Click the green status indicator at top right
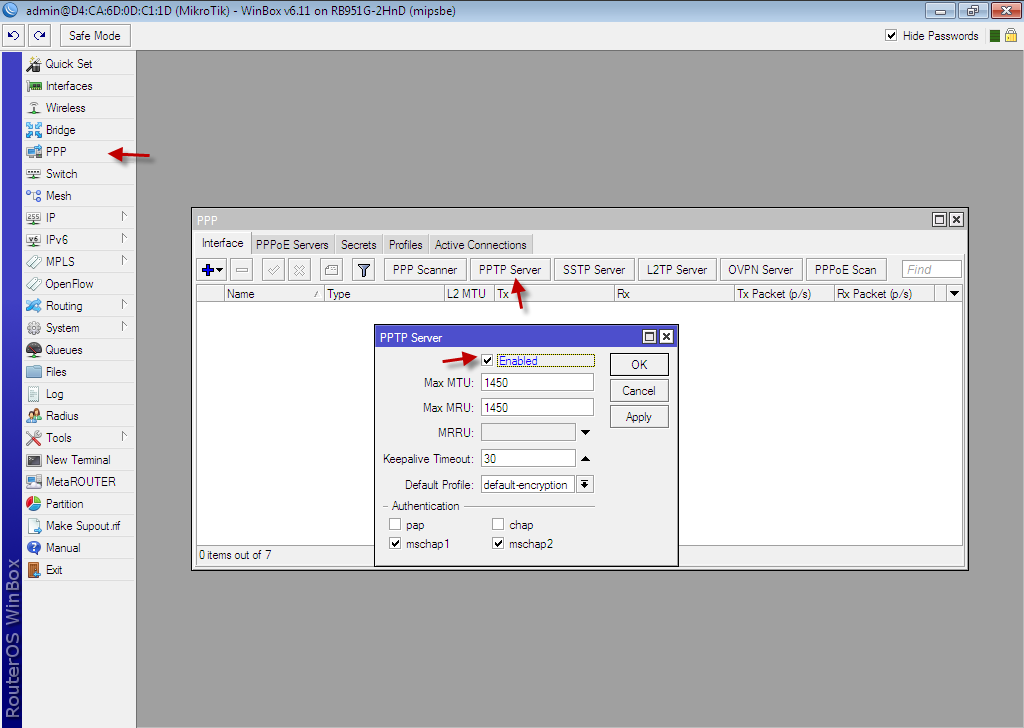This screenshot has width=1024, height=728. [995, 36]
